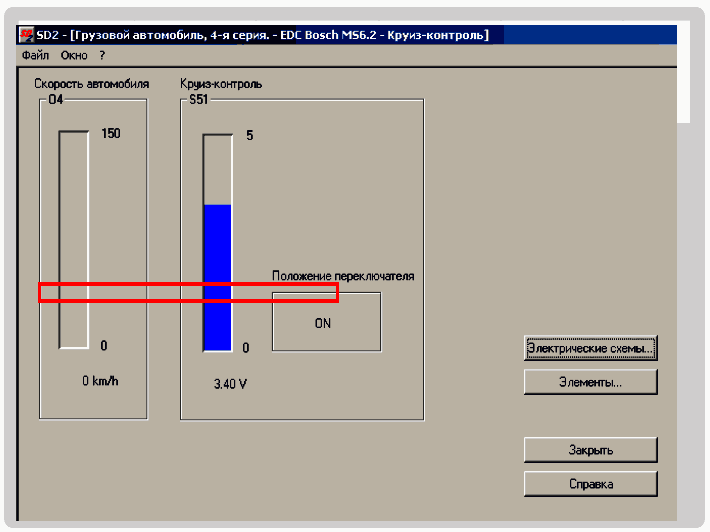Select the O4 group box label
Viewport: 710px width, 532px height.
(x=56, y=101)
